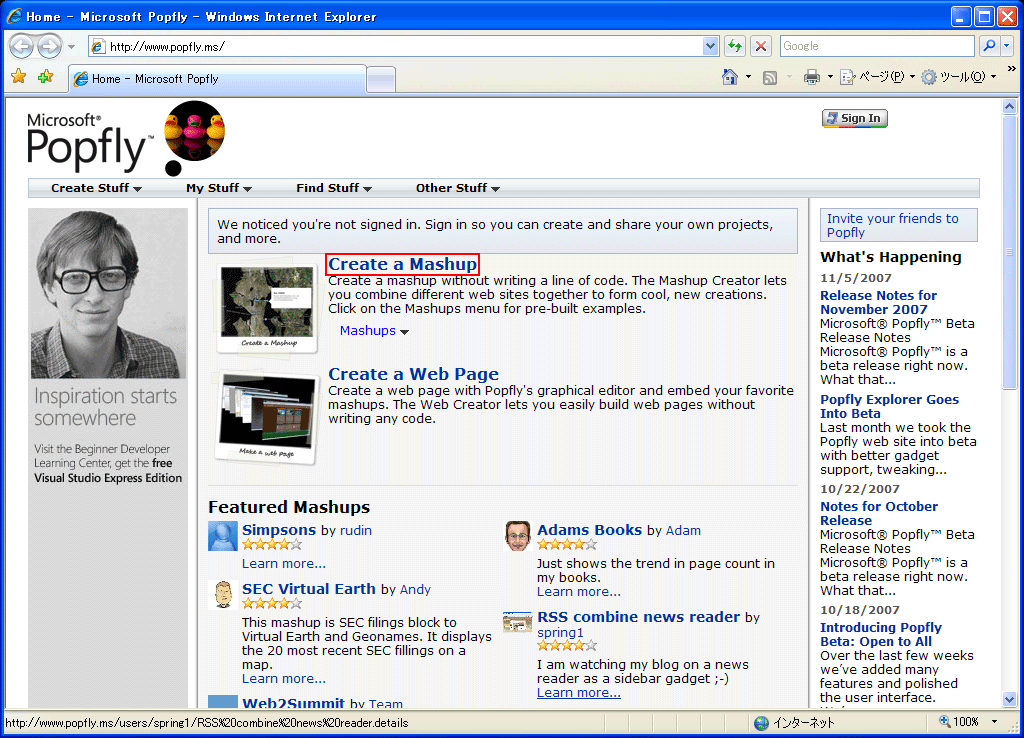Open the My Stuff menu

pyautogui.click(x=219, y=188)
